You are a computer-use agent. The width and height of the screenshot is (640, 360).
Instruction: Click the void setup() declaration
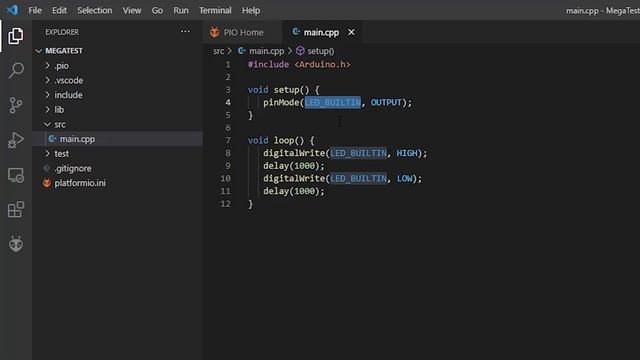pos(284,90)
